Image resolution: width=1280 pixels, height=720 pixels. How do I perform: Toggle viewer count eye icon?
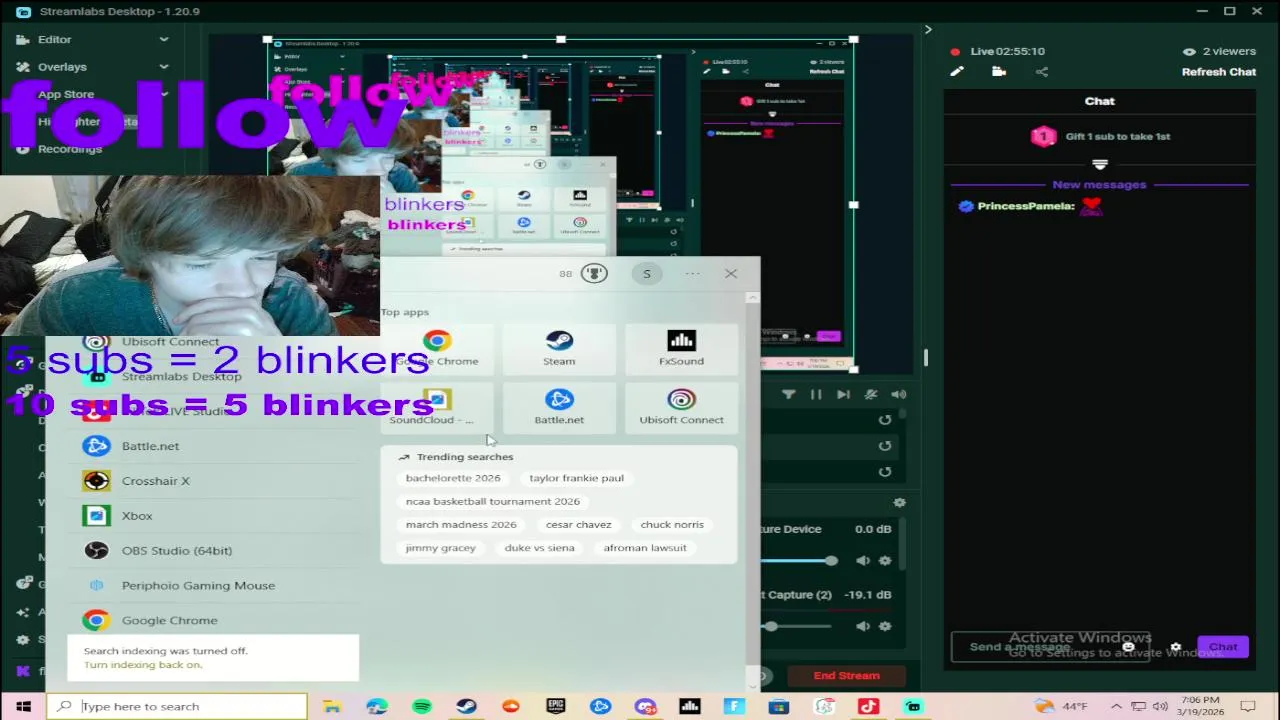[1189, 51]
